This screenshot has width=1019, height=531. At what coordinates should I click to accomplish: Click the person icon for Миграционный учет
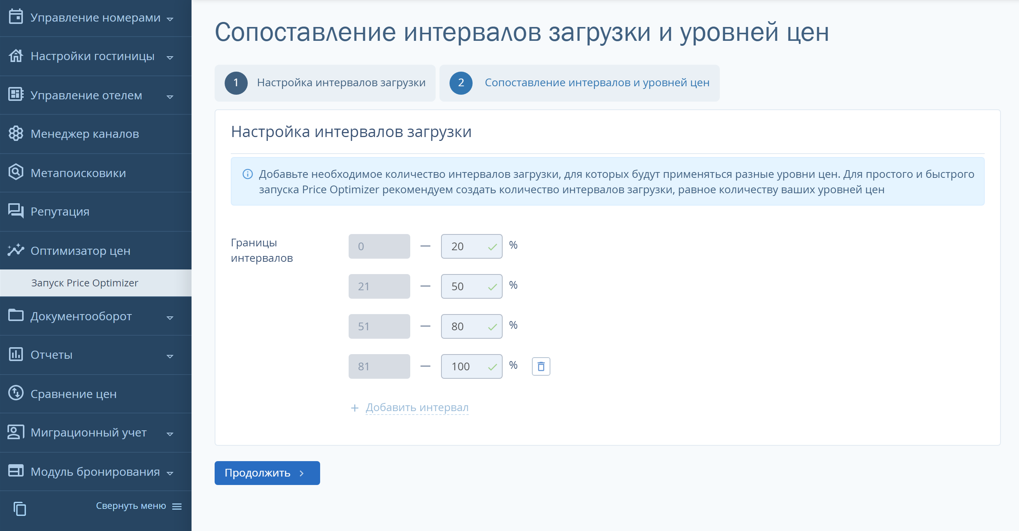[x=16, y=432]
